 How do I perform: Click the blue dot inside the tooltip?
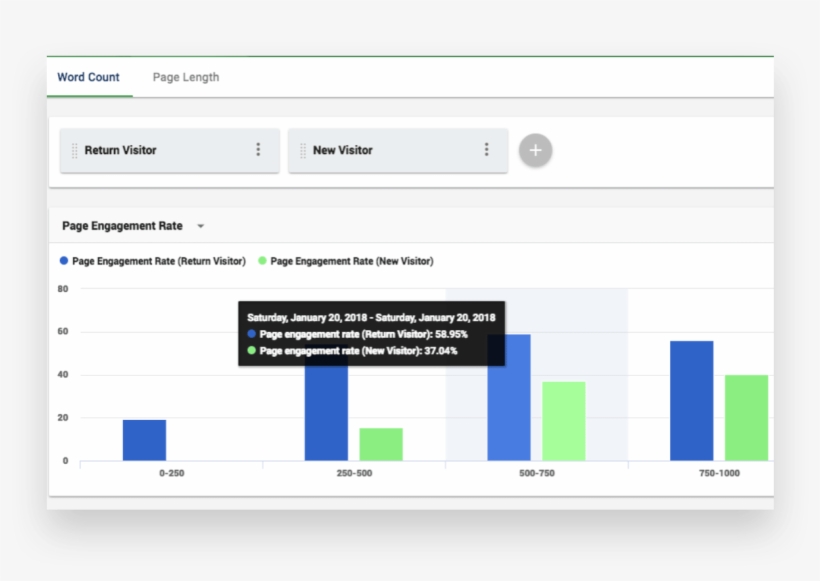(251, 332)
